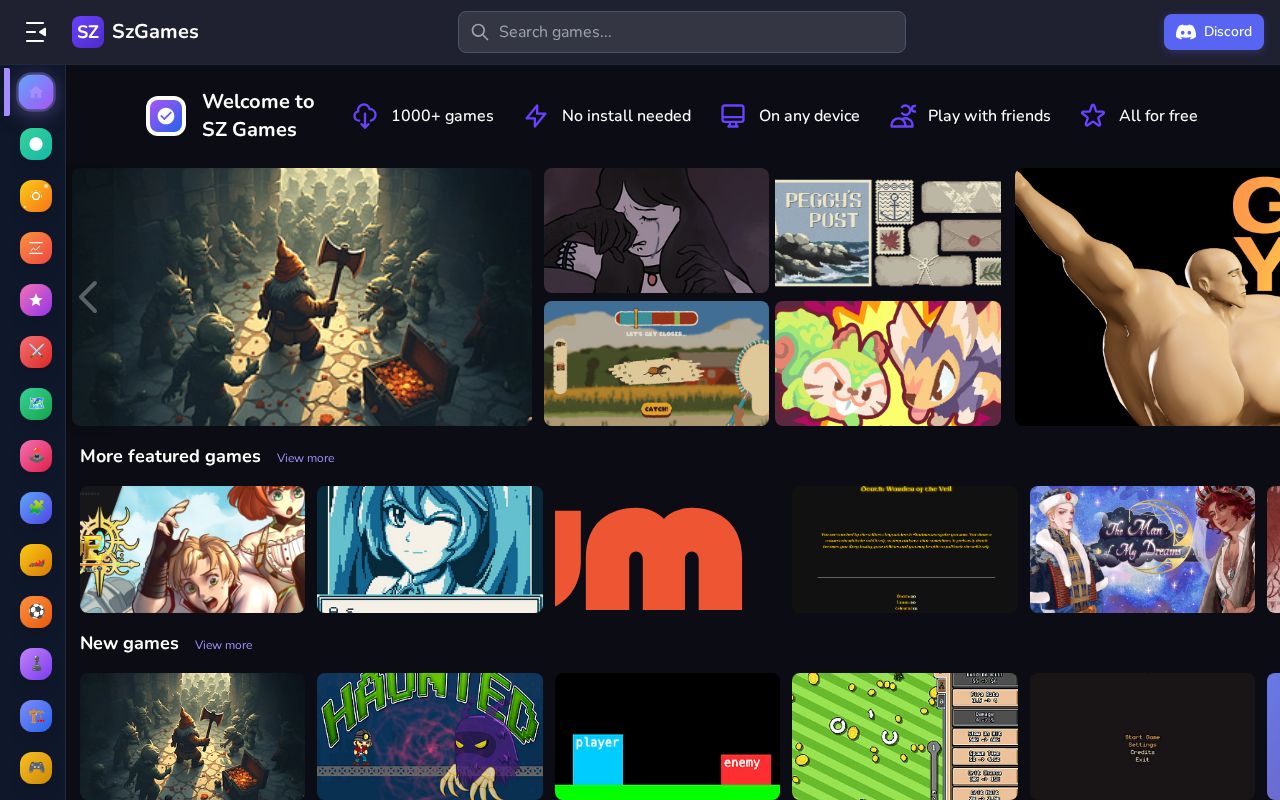The height and width of the screenshot is (800, 1280).
Task: Toggle the sidebar collapse menu icon
Action: (x=36, y=32)
